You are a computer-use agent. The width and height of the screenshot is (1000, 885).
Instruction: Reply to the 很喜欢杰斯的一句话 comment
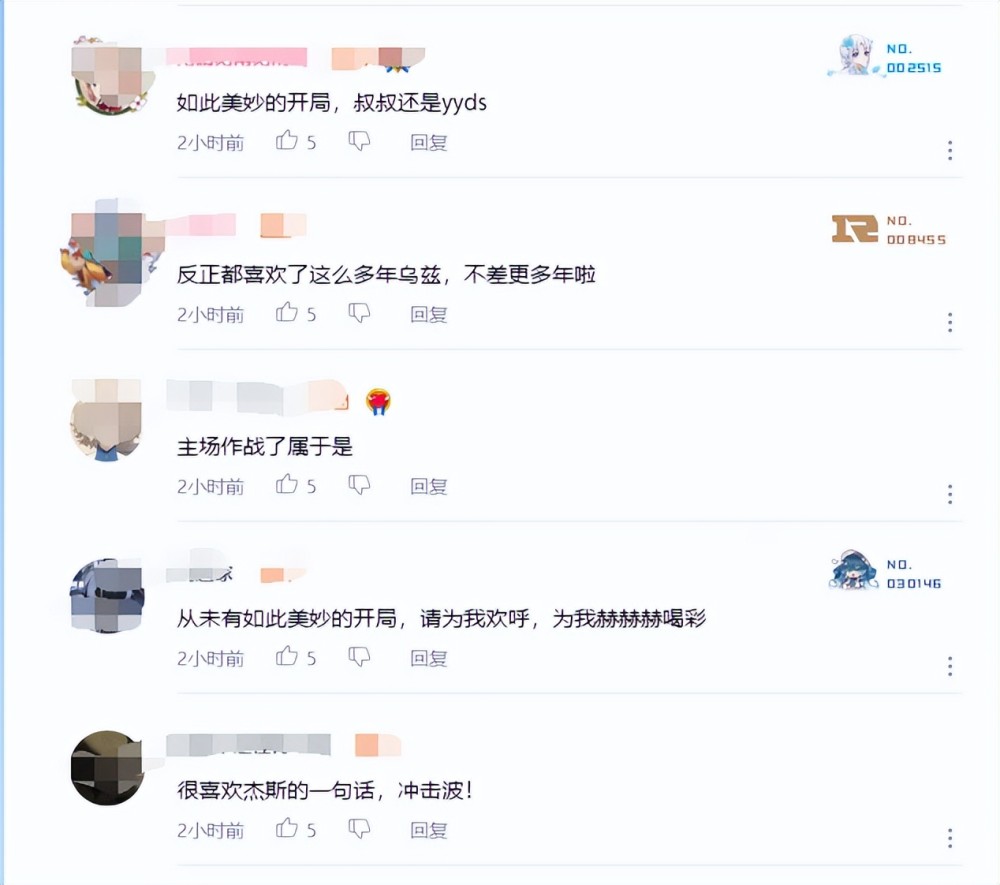(x=429, y=830)
